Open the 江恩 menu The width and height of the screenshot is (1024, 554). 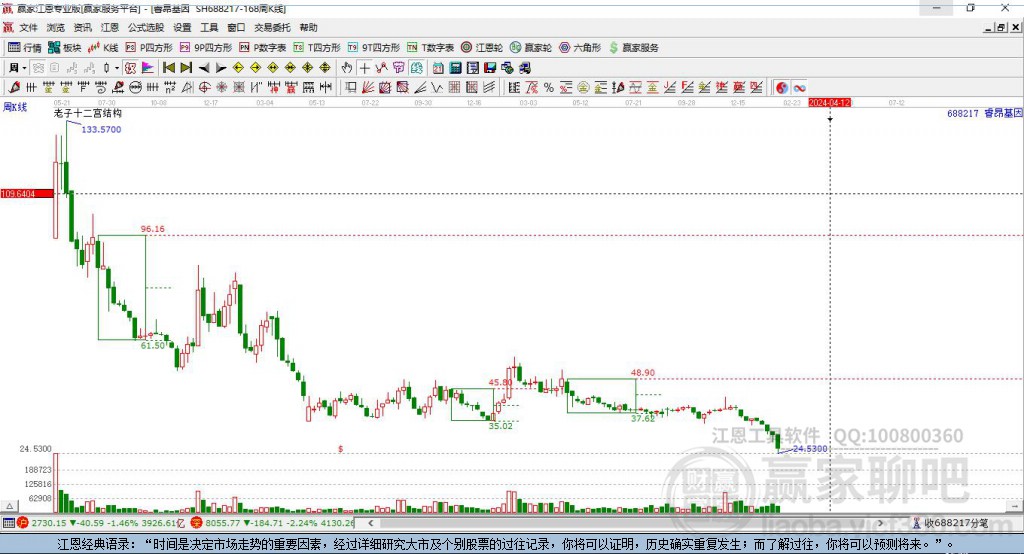click(x=110, y=27)
